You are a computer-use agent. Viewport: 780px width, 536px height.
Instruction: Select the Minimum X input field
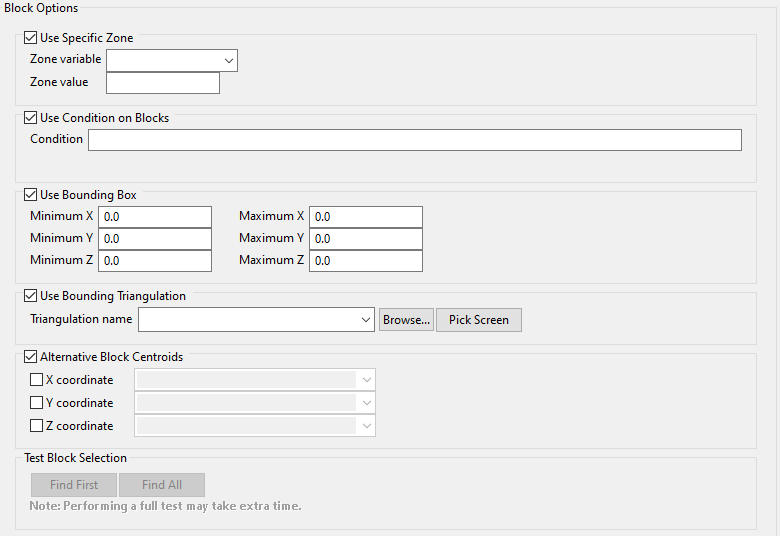click(155, 217)
